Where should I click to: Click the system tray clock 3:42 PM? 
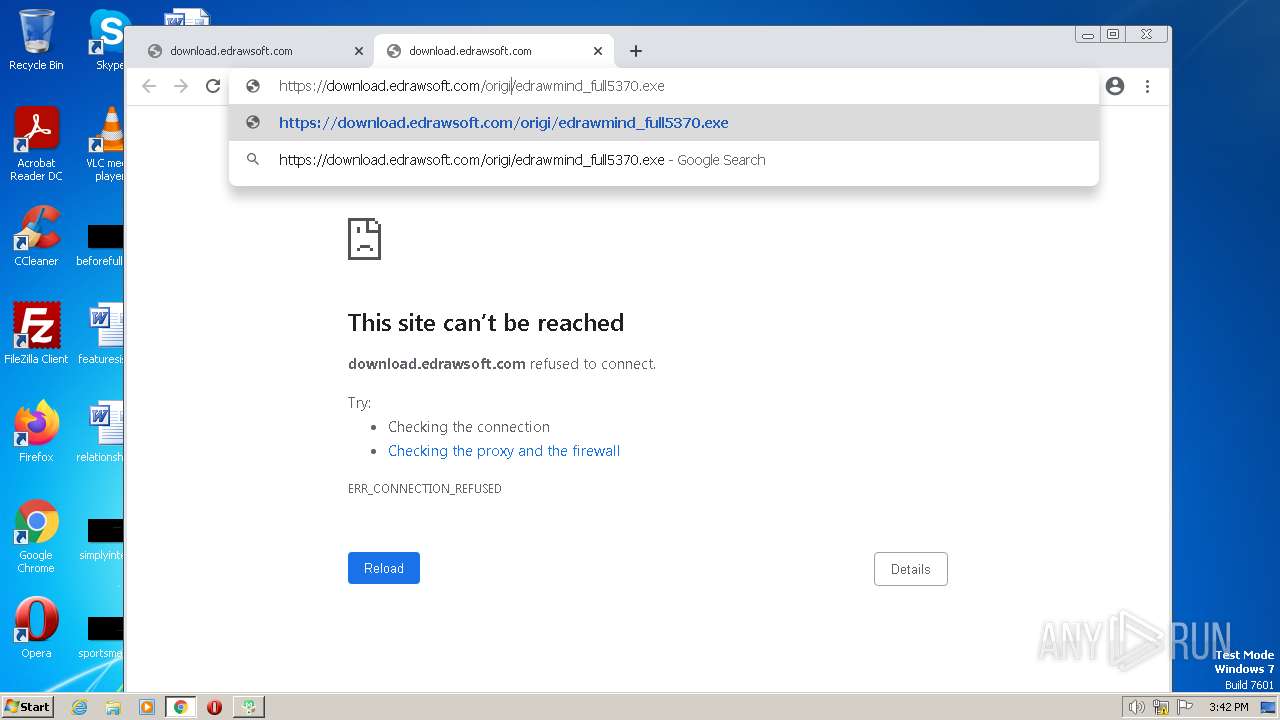coord(1228,707)
